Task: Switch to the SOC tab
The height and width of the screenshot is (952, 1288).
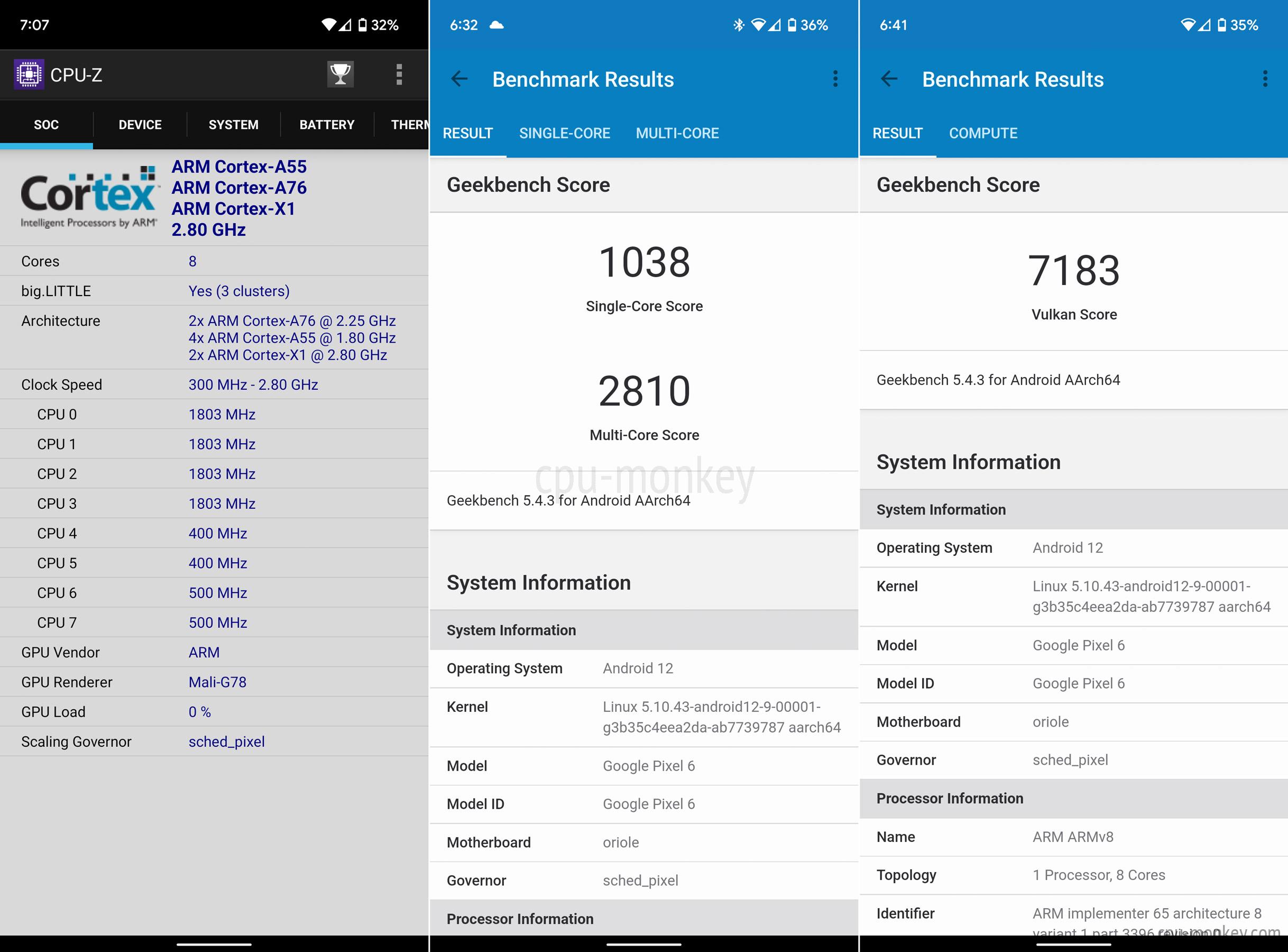Action: (46, 124)
